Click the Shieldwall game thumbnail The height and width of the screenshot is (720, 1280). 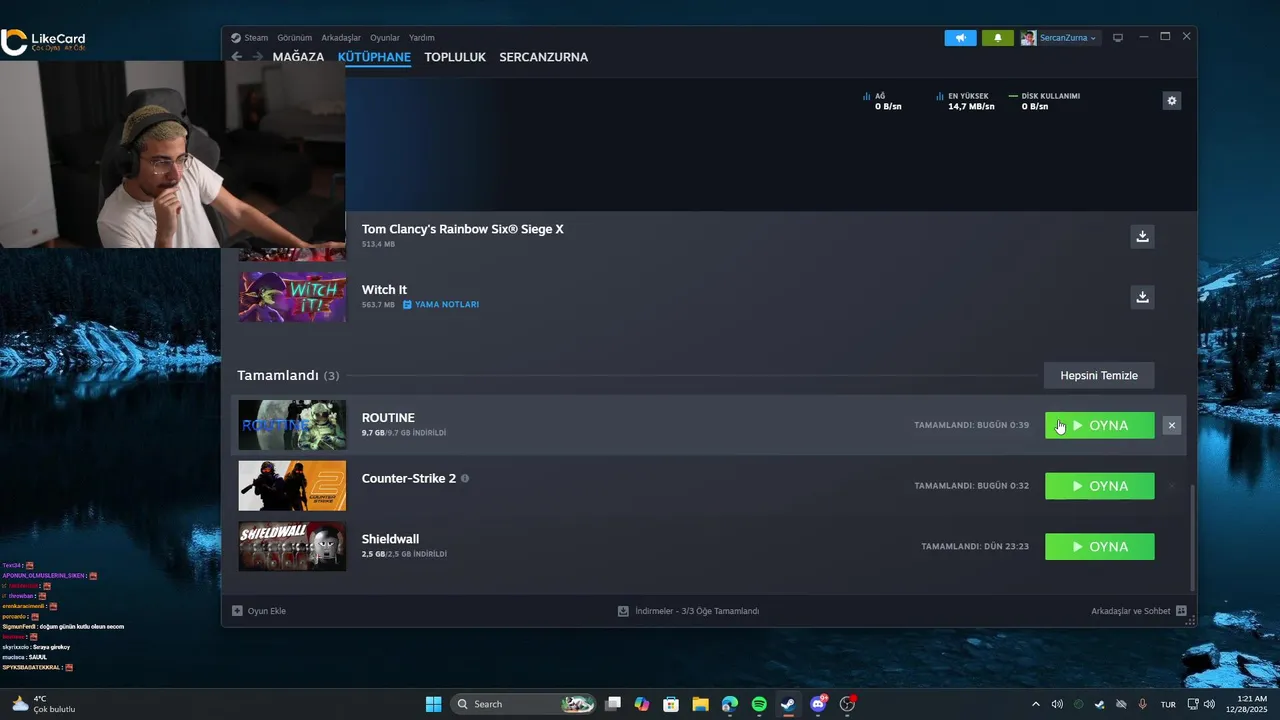[292, 547]
